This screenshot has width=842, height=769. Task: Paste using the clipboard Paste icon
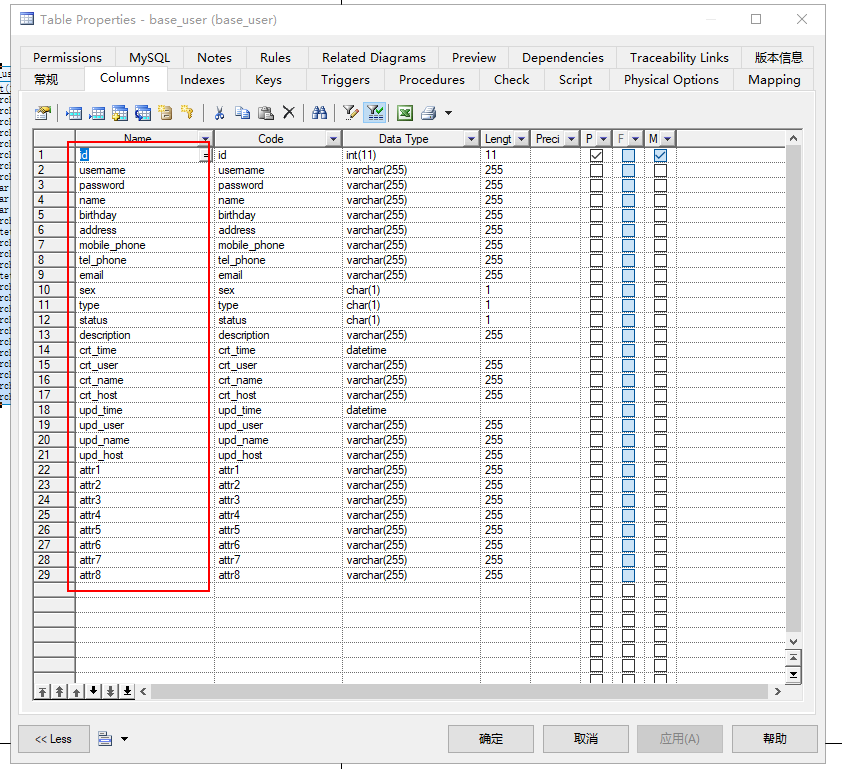tap(266, 112)
